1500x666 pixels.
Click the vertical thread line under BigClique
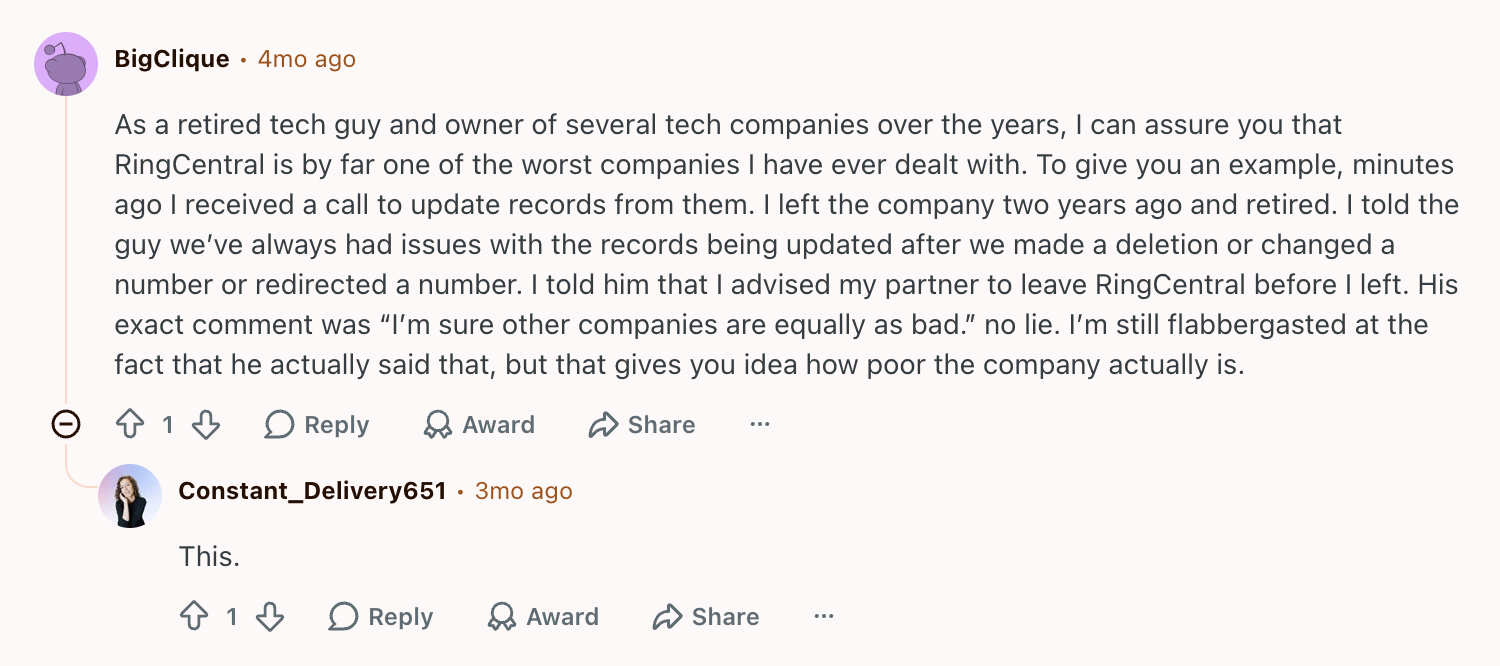click(66, 250)
